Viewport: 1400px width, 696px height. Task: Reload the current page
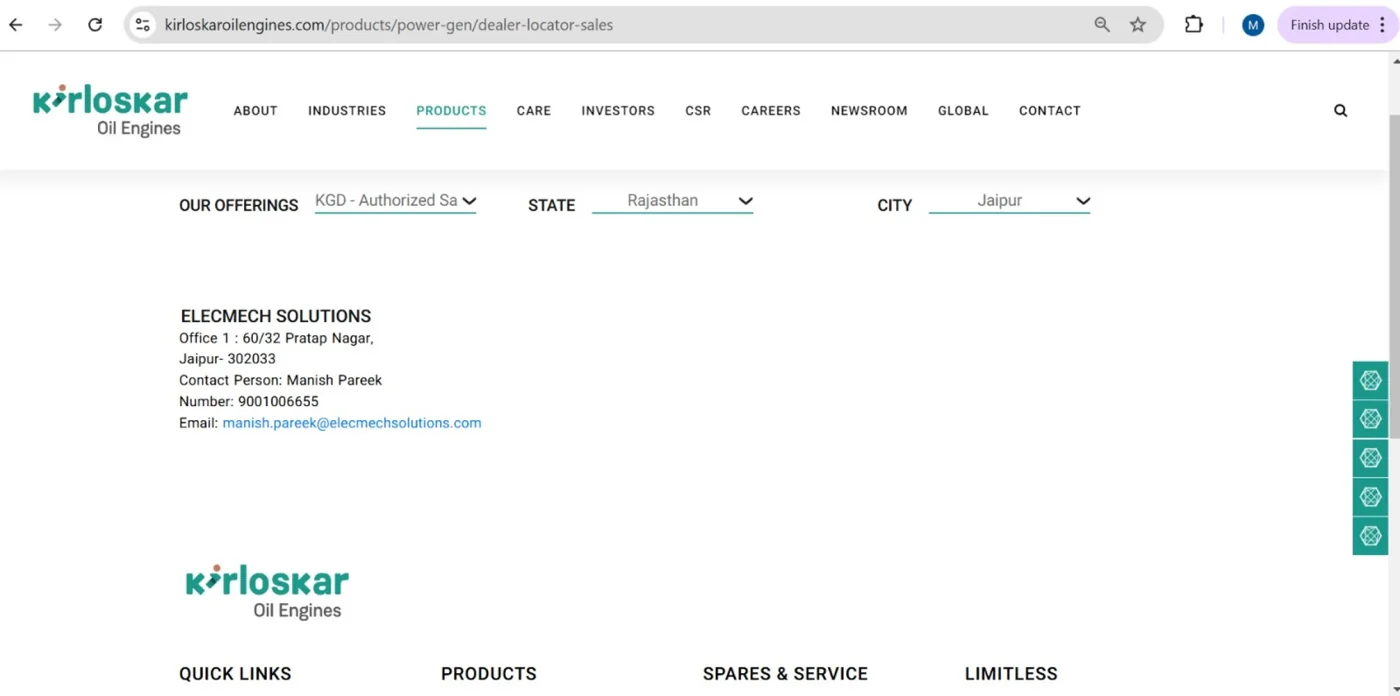pyautogui.click(x=95, y=25)
